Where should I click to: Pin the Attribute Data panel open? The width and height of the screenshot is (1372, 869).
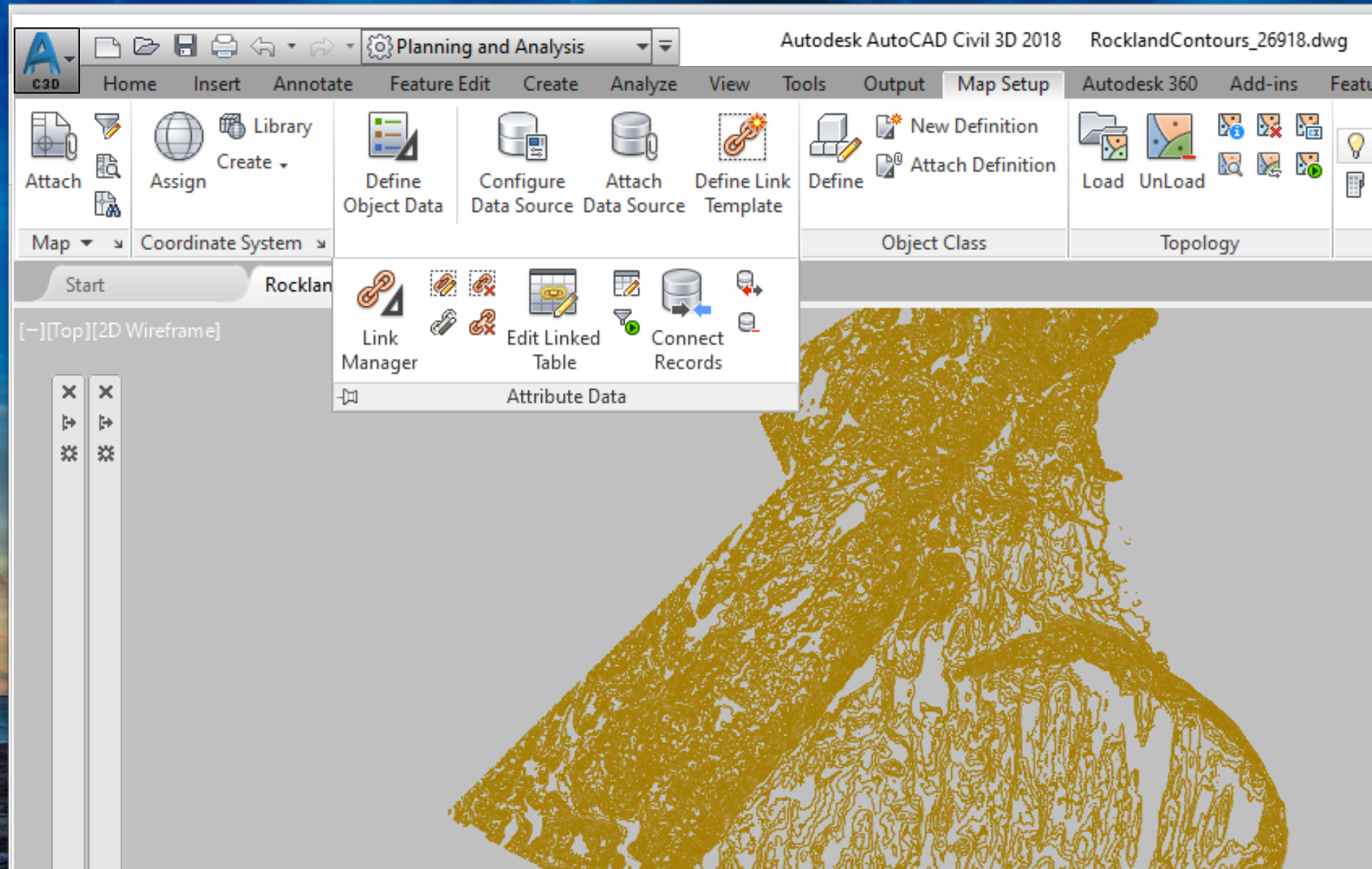349,396
